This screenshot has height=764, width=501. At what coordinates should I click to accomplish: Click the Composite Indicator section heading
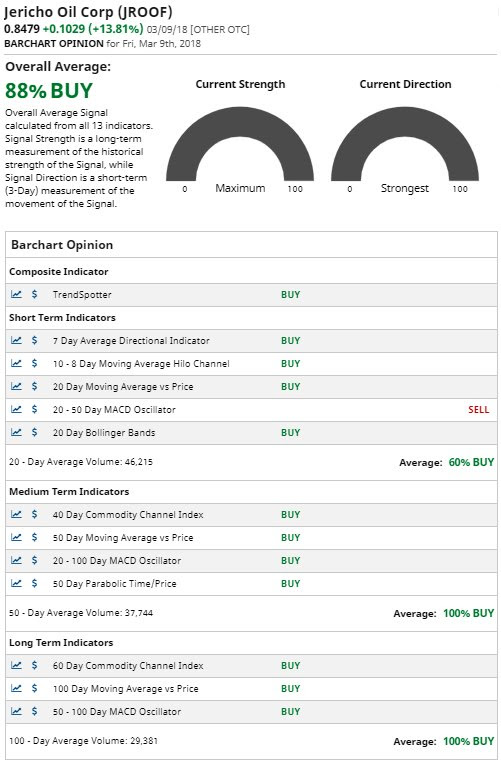pyautogui.click(x=58, y=272)
